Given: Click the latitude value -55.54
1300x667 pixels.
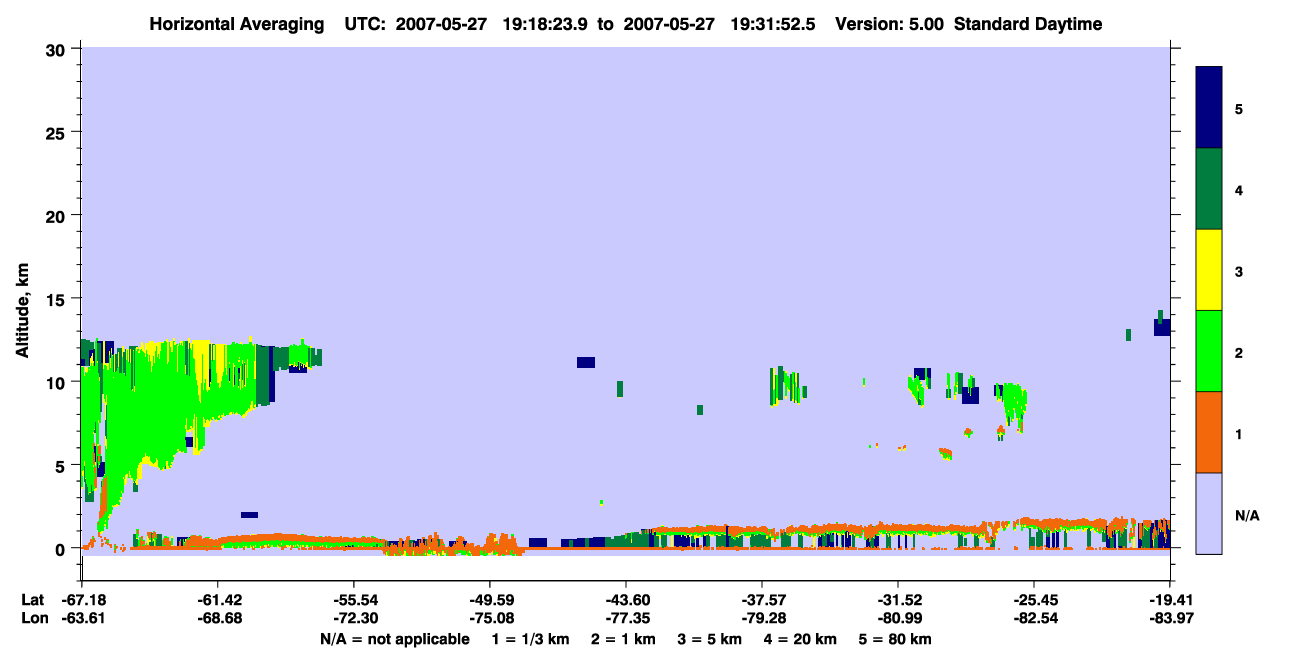Looking at the screenshot, I should tap(354, 600).
